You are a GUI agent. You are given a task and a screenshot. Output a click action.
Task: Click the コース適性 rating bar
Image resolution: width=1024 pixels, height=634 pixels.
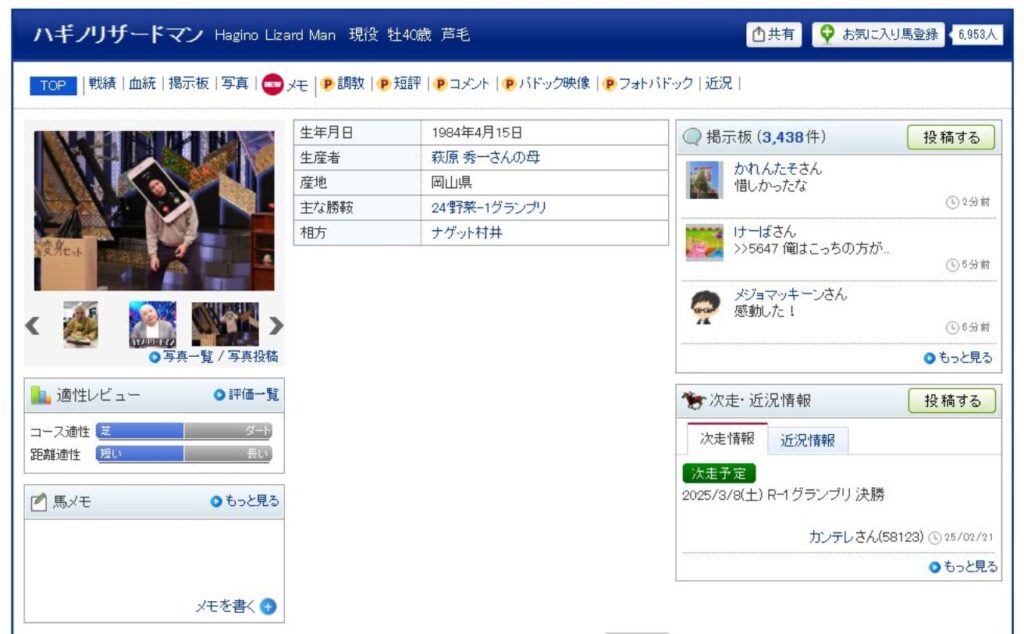pyautogui.click(x=184, y=431)
